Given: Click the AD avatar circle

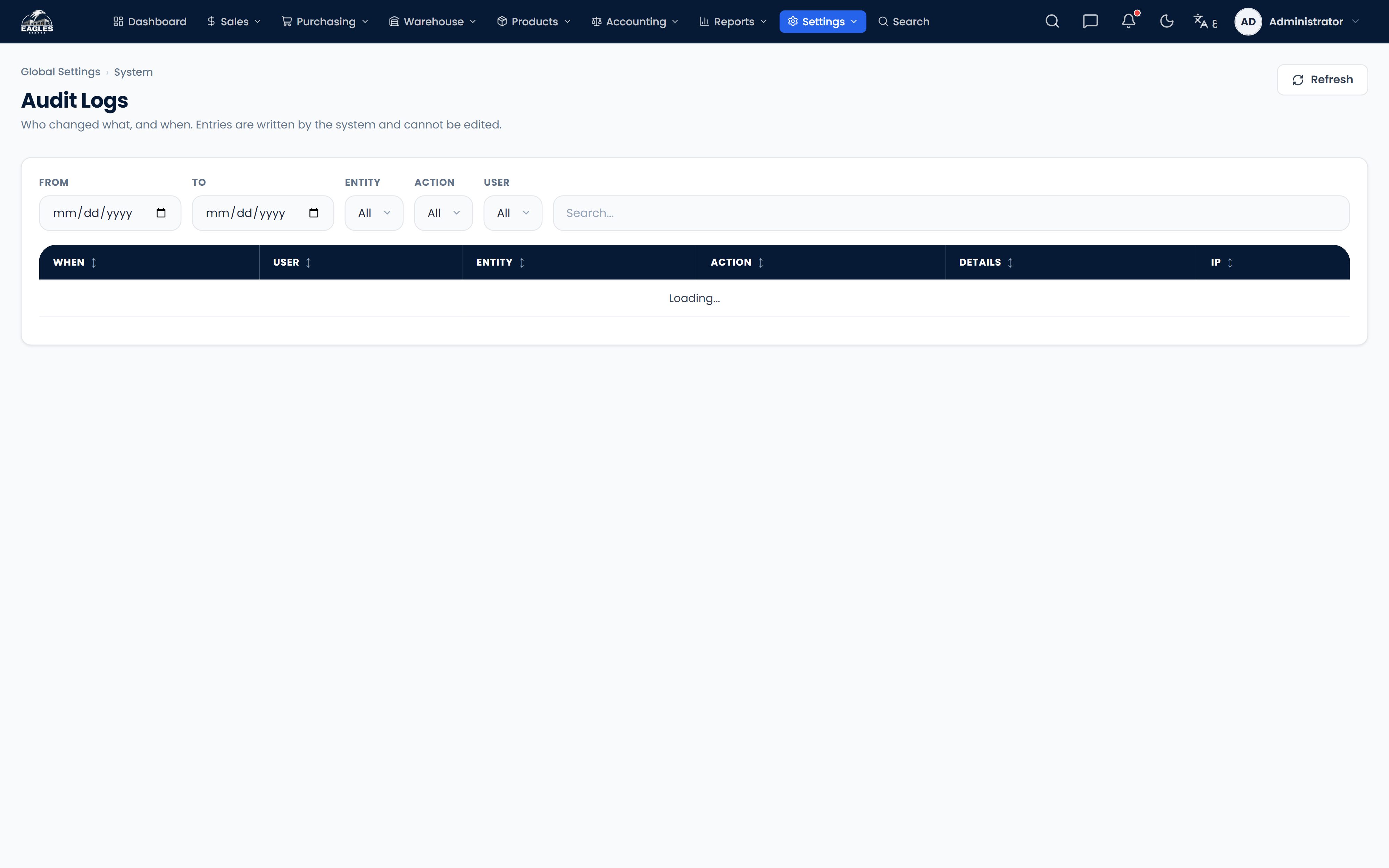Looking at the screenshot, I should point(1248,22).
